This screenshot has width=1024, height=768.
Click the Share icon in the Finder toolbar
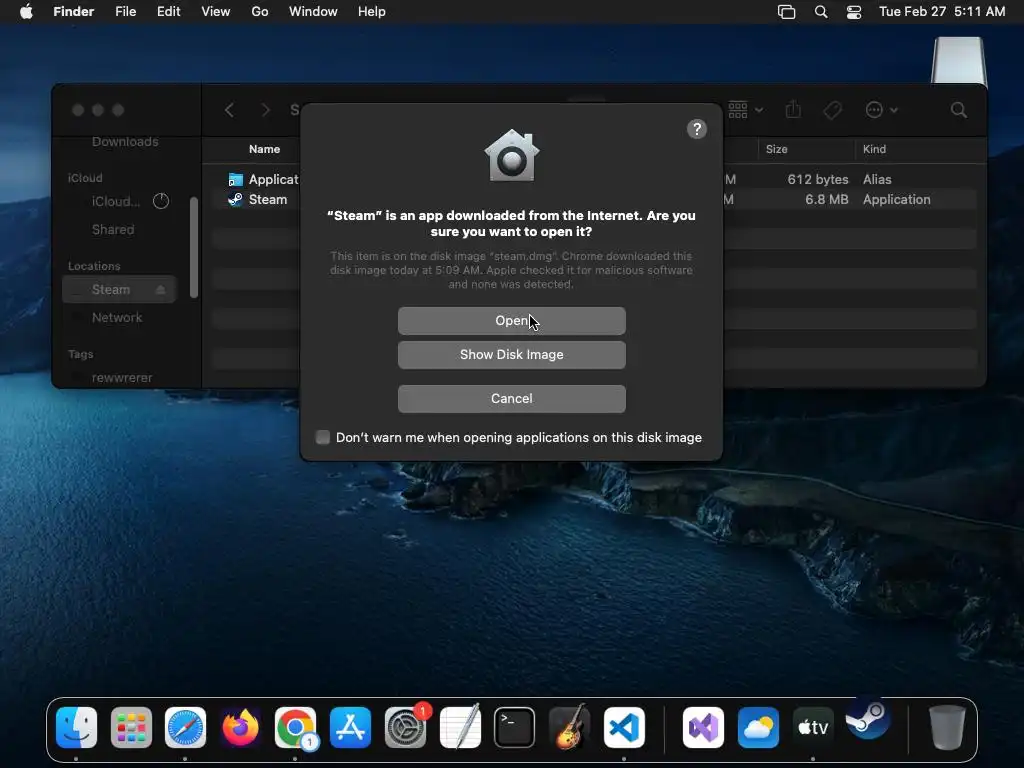point(793,110)
